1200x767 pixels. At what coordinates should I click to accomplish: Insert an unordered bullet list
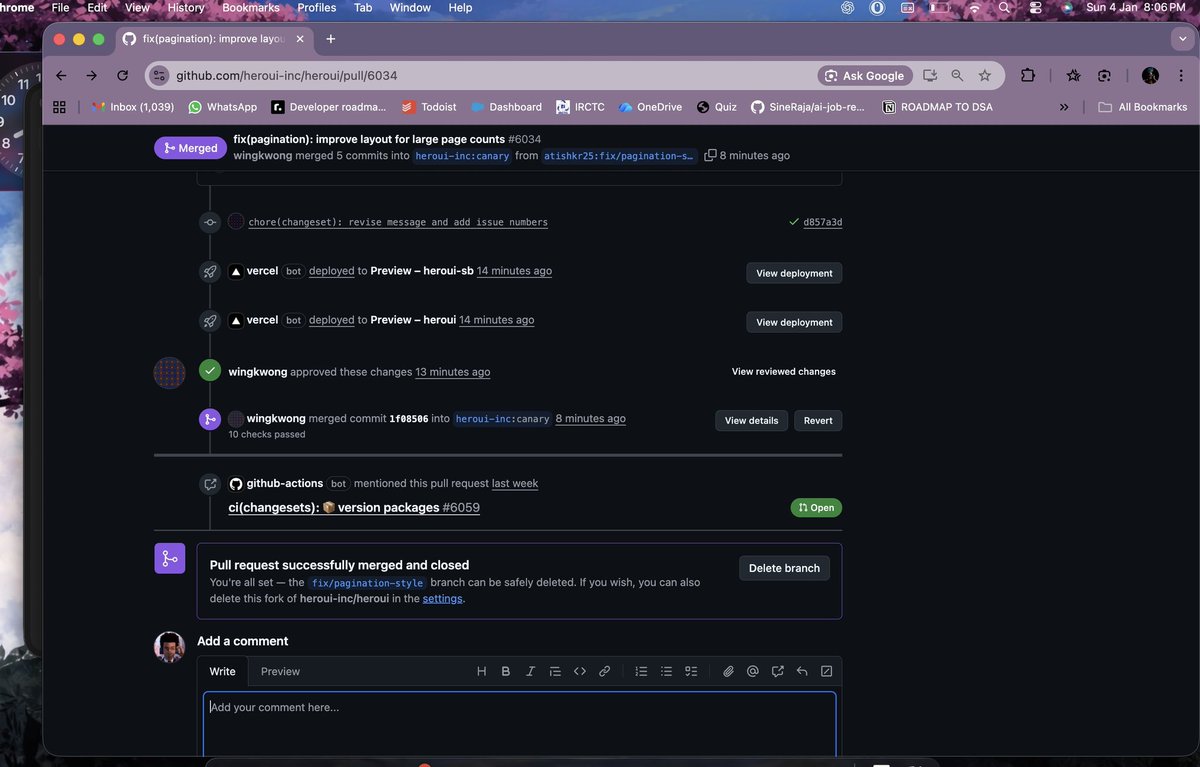(x=666, y=672)
